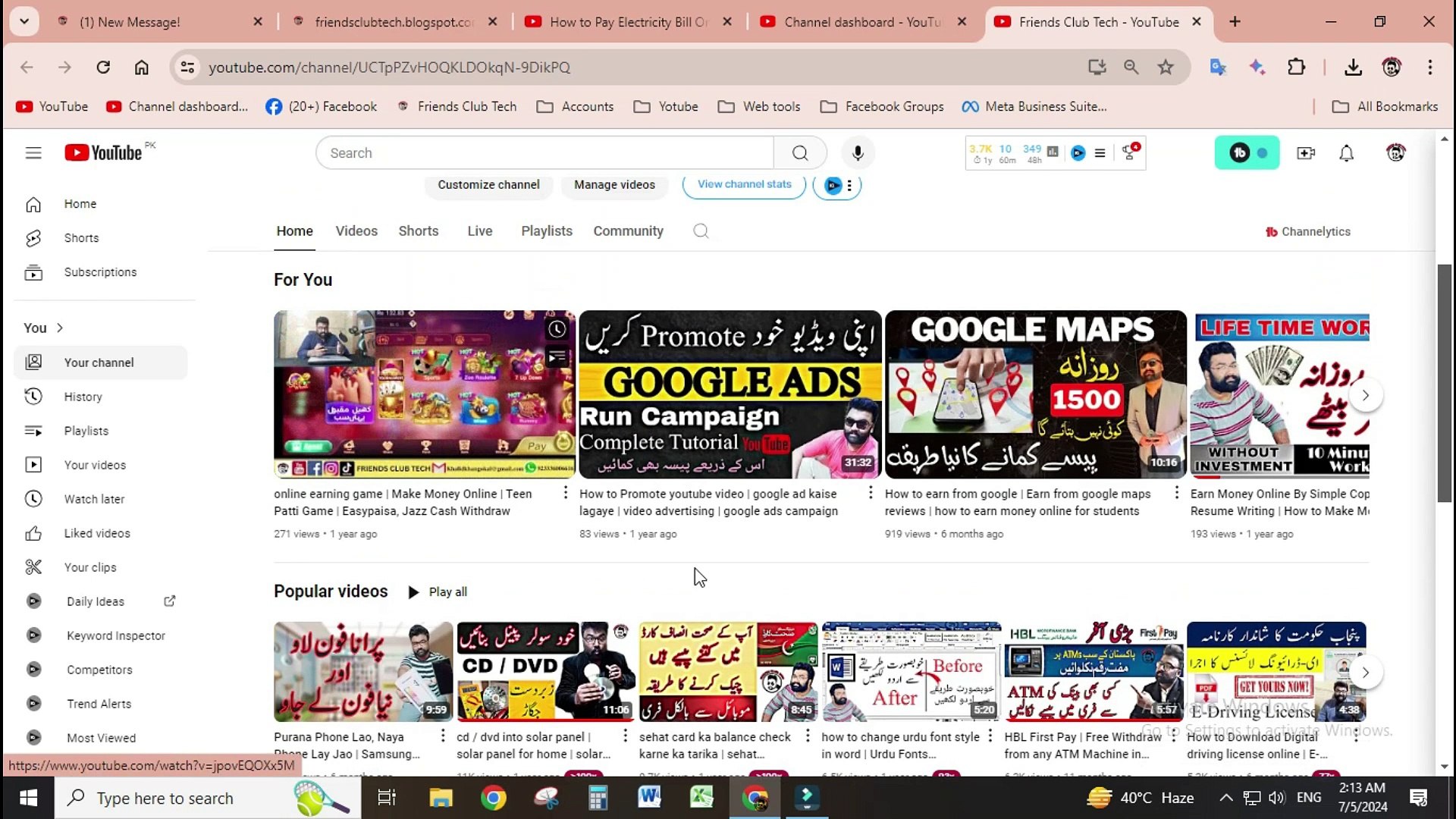Toggle the bookmark star in address bar
Screen dimensions: 1456x819
click(x=1166, y=67)
